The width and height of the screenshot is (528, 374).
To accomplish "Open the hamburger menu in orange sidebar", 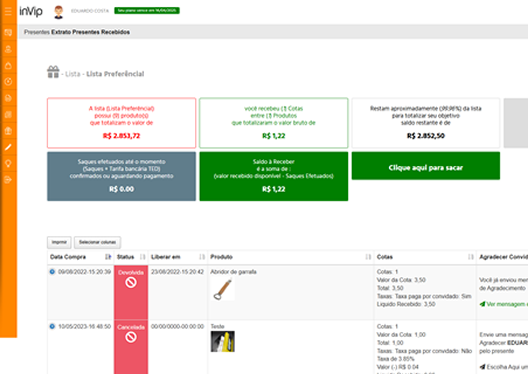I will [8, 11].
